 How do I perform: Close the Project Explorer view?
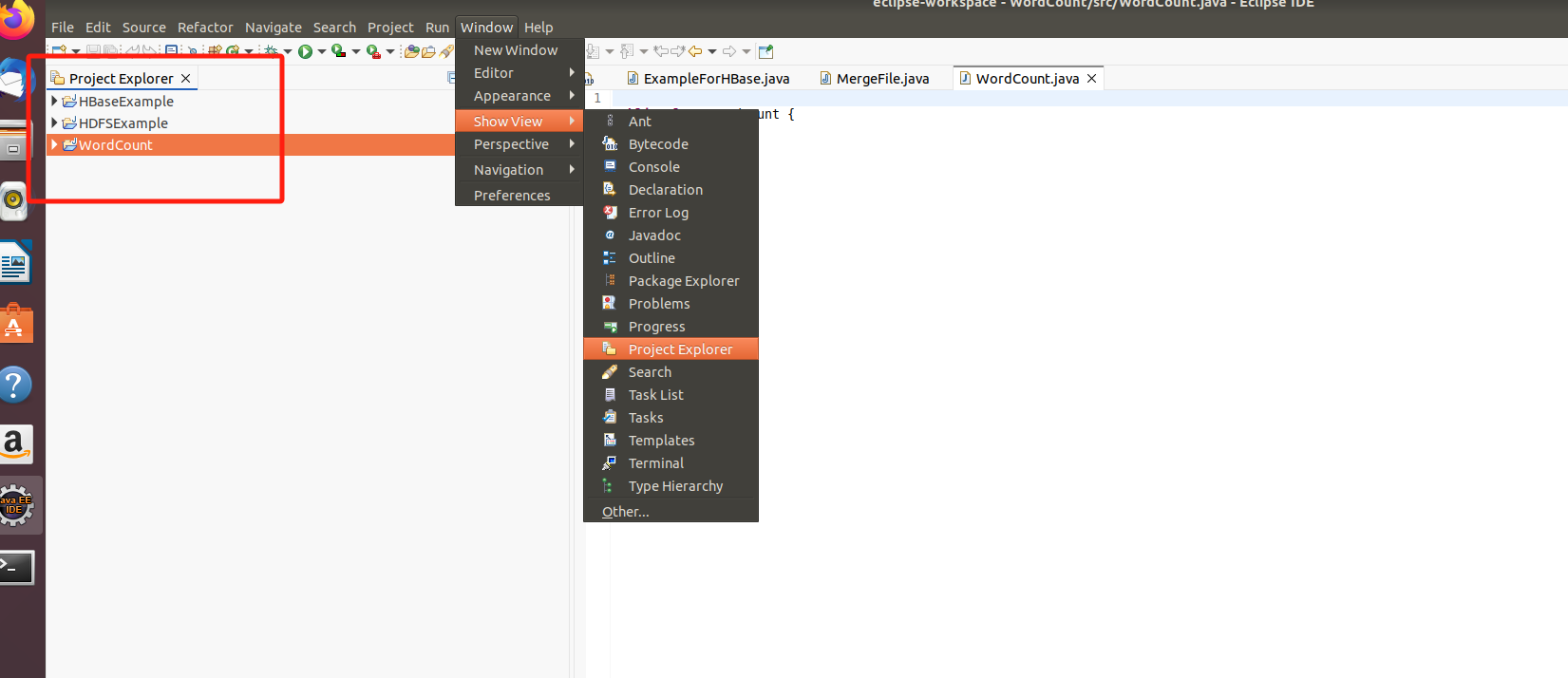click(x=186, y=79)
